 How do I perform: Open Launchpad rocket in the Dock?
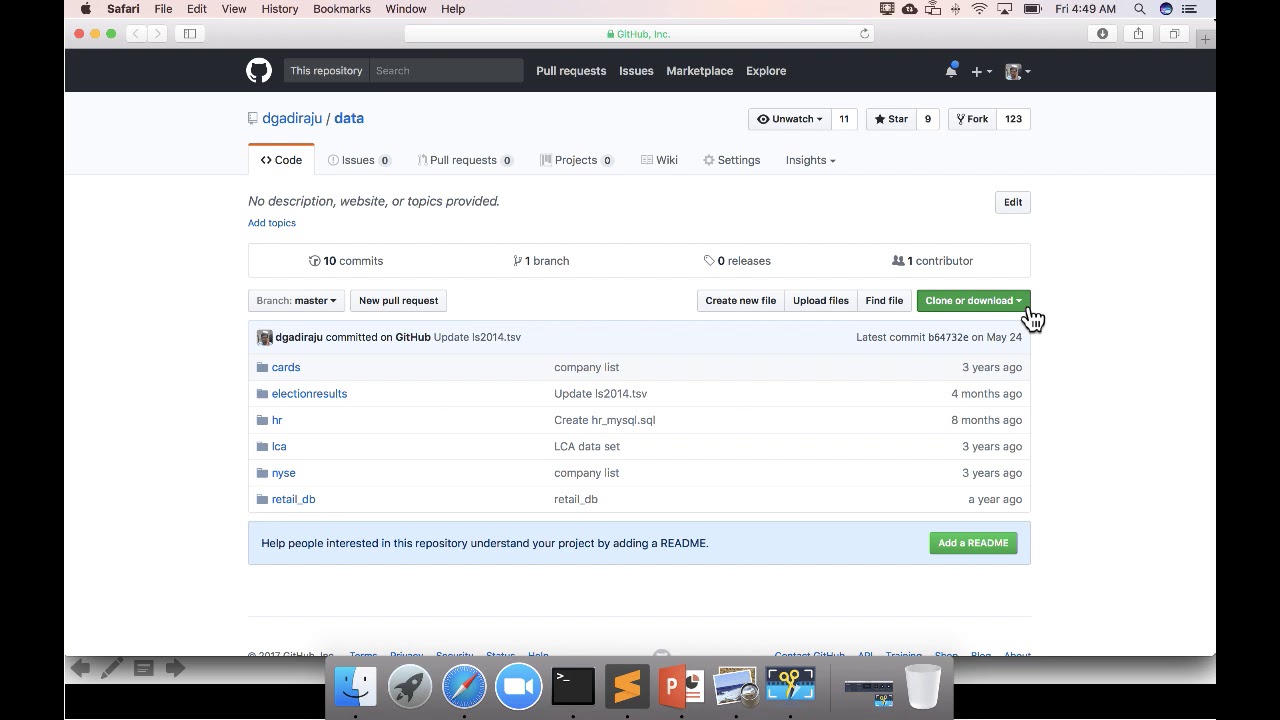click(x=410, y=687)
